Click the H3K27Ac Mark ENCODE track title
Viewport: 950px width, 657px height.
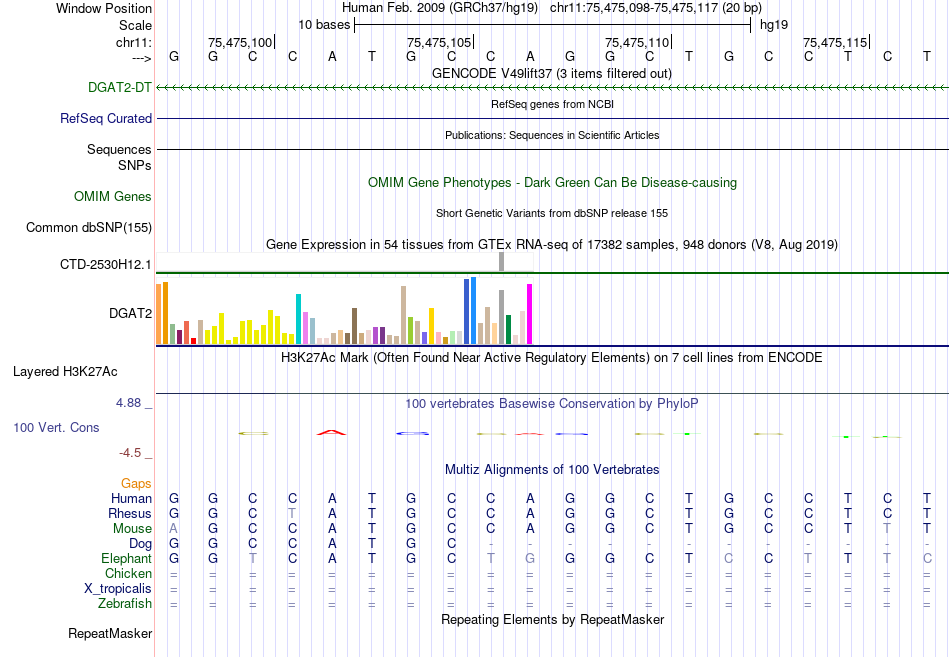[552, 358]
